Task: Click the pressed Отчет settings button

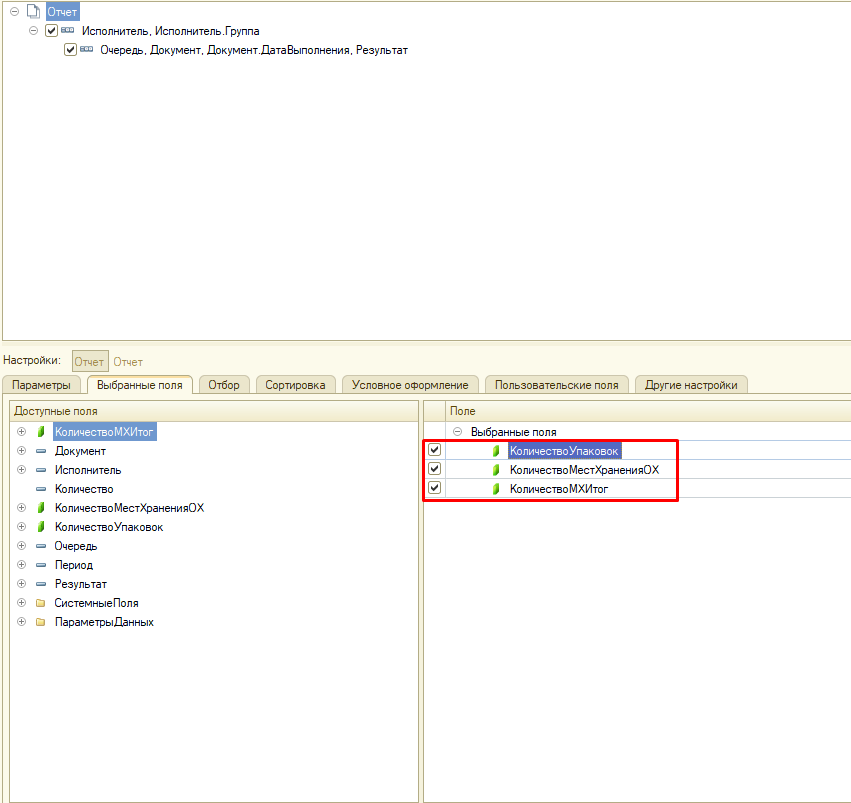Action: [x=90, y=361]
